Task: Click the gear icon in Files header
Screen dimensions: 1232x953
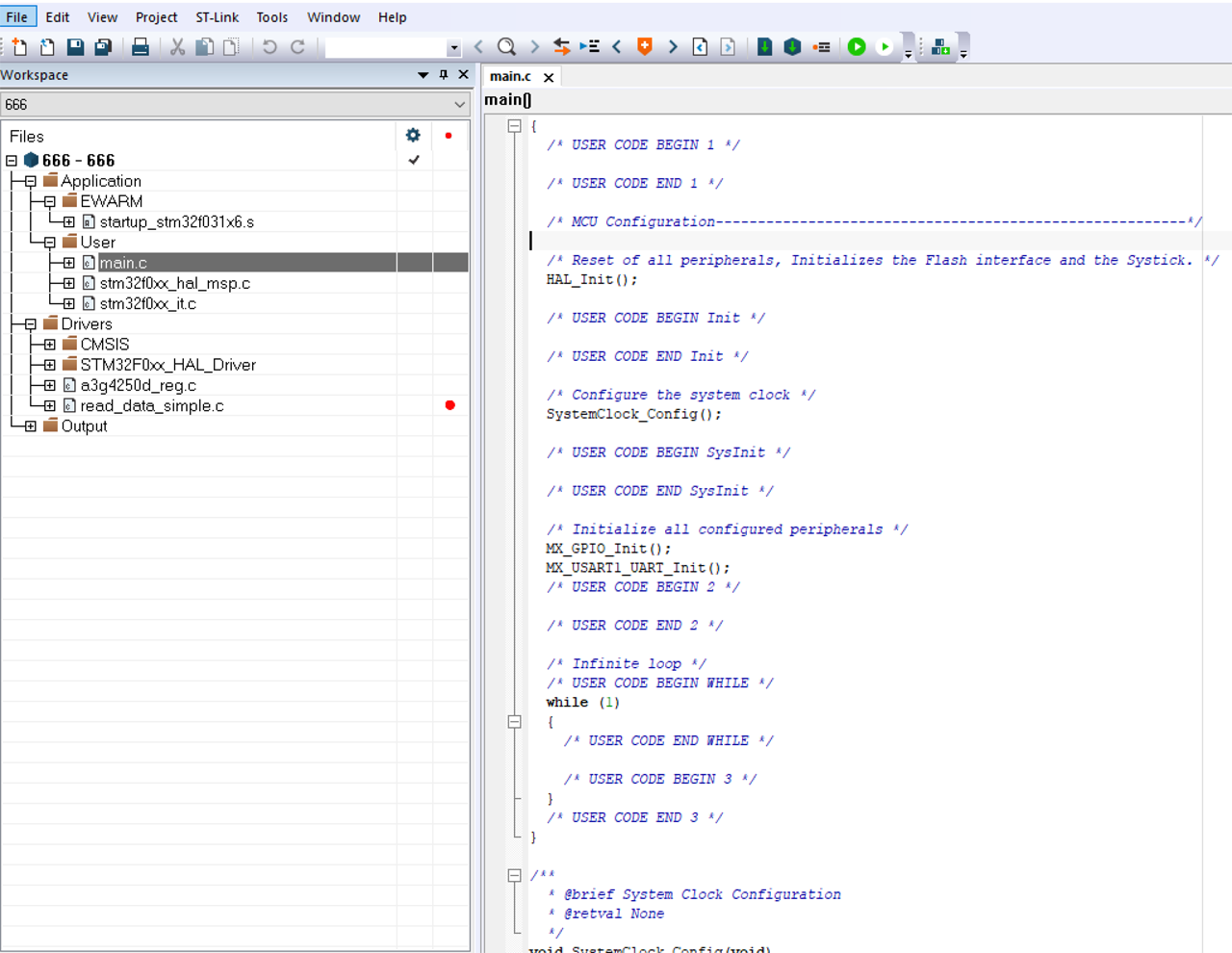Action: [x=413, y=136]
